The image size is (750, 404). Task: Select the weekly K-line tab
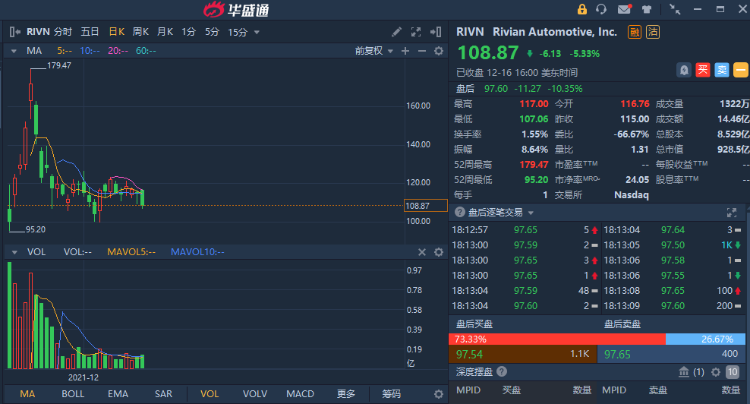141,32
